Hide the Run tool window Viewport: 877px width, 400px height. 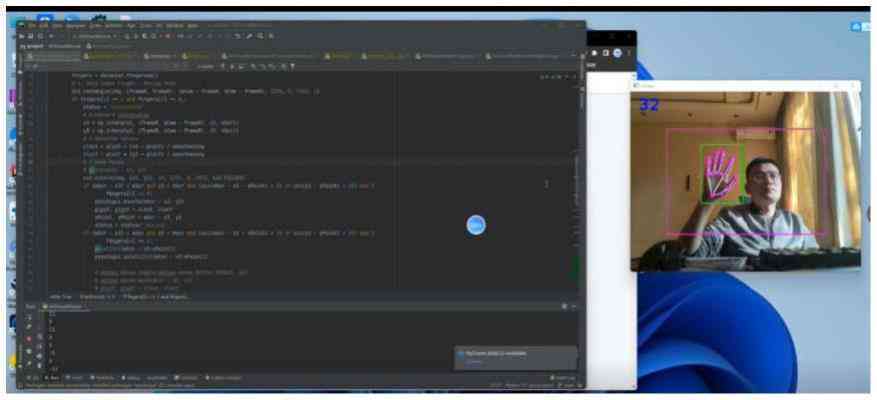[574, 307]
